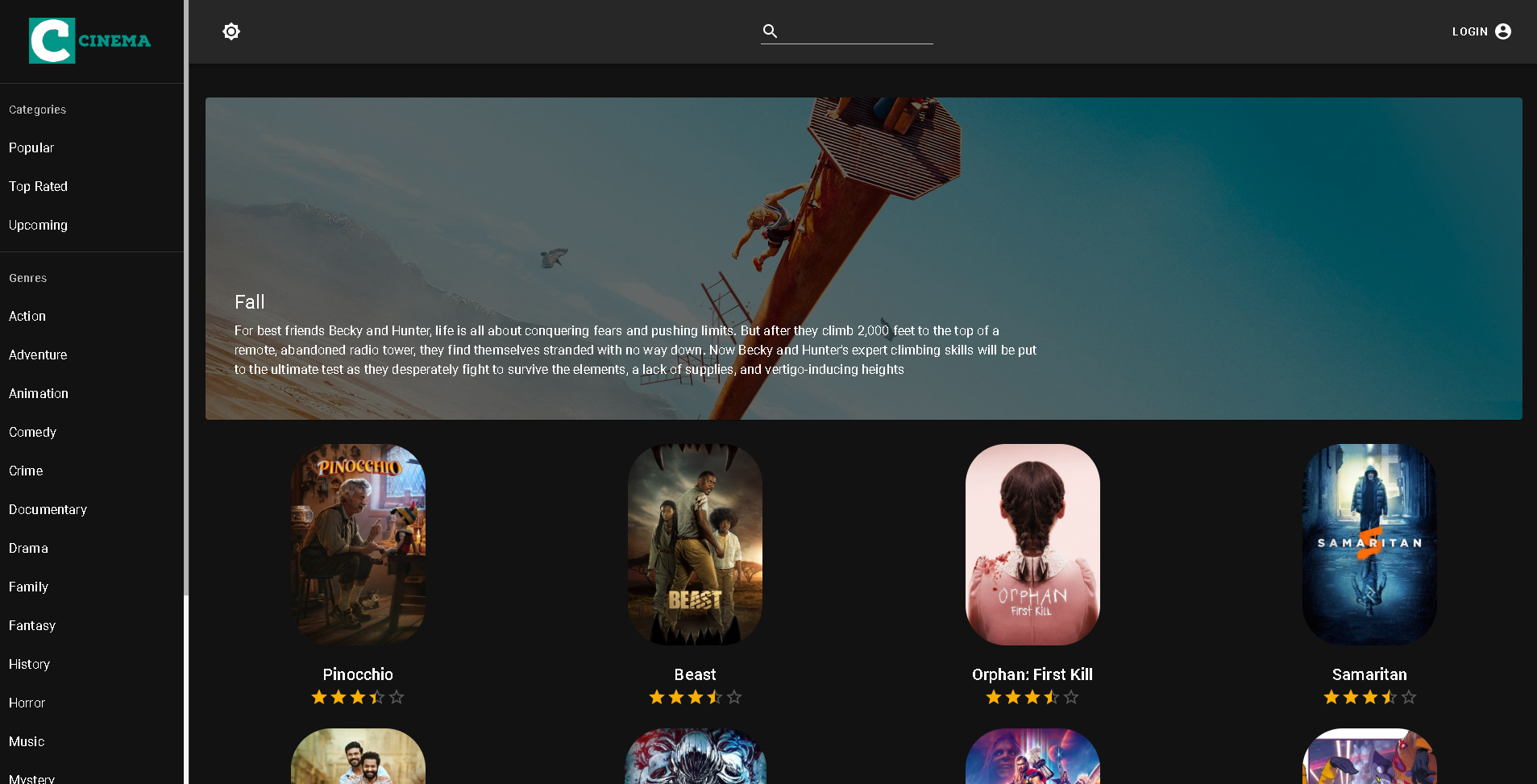1537x784 pixels.
Task: Click Pinocchio's star rating
Action: (x=358, y=697)
